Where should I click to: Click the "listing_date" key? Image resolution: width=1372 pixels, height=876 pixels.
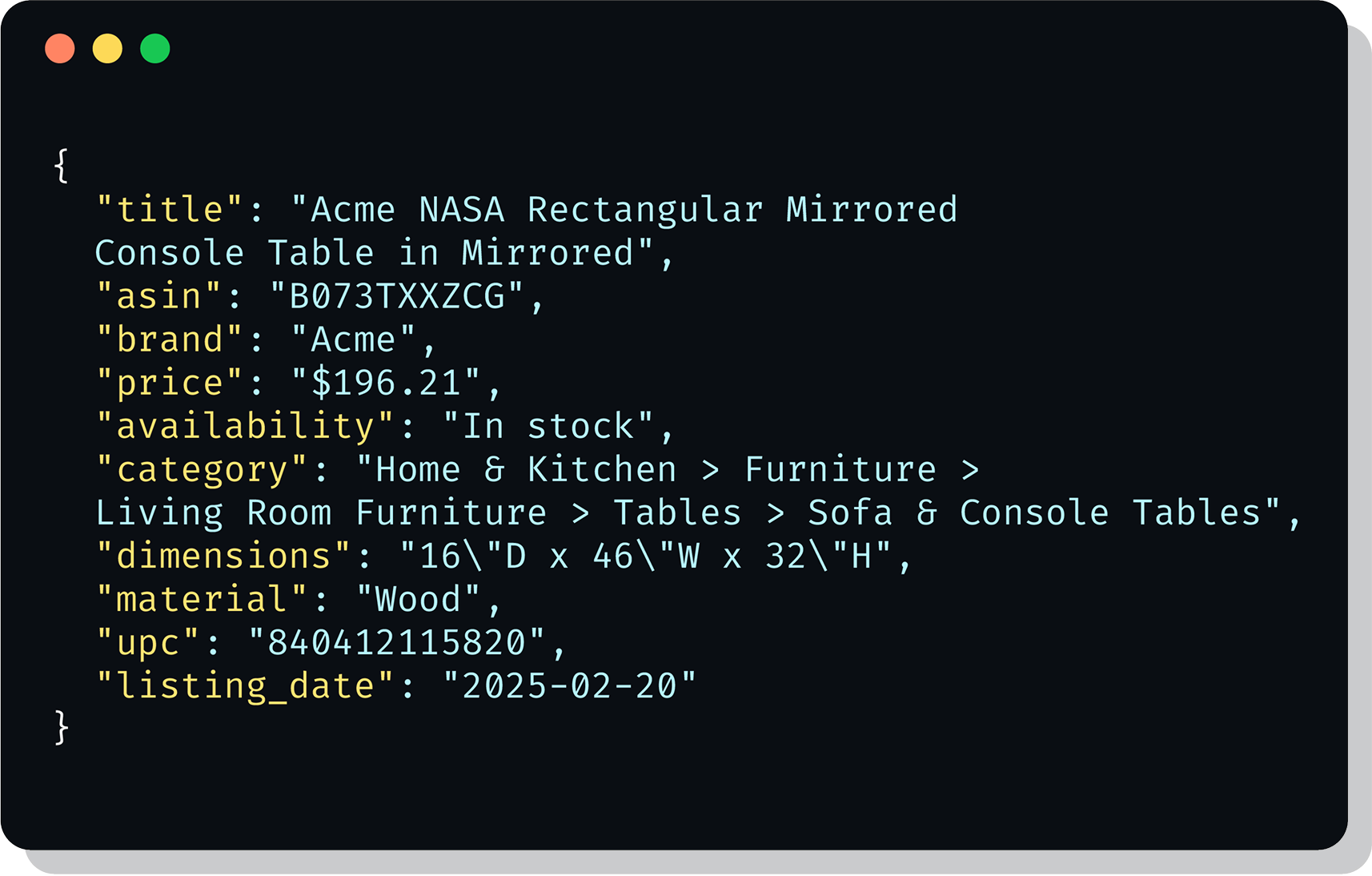coord(245,685)
